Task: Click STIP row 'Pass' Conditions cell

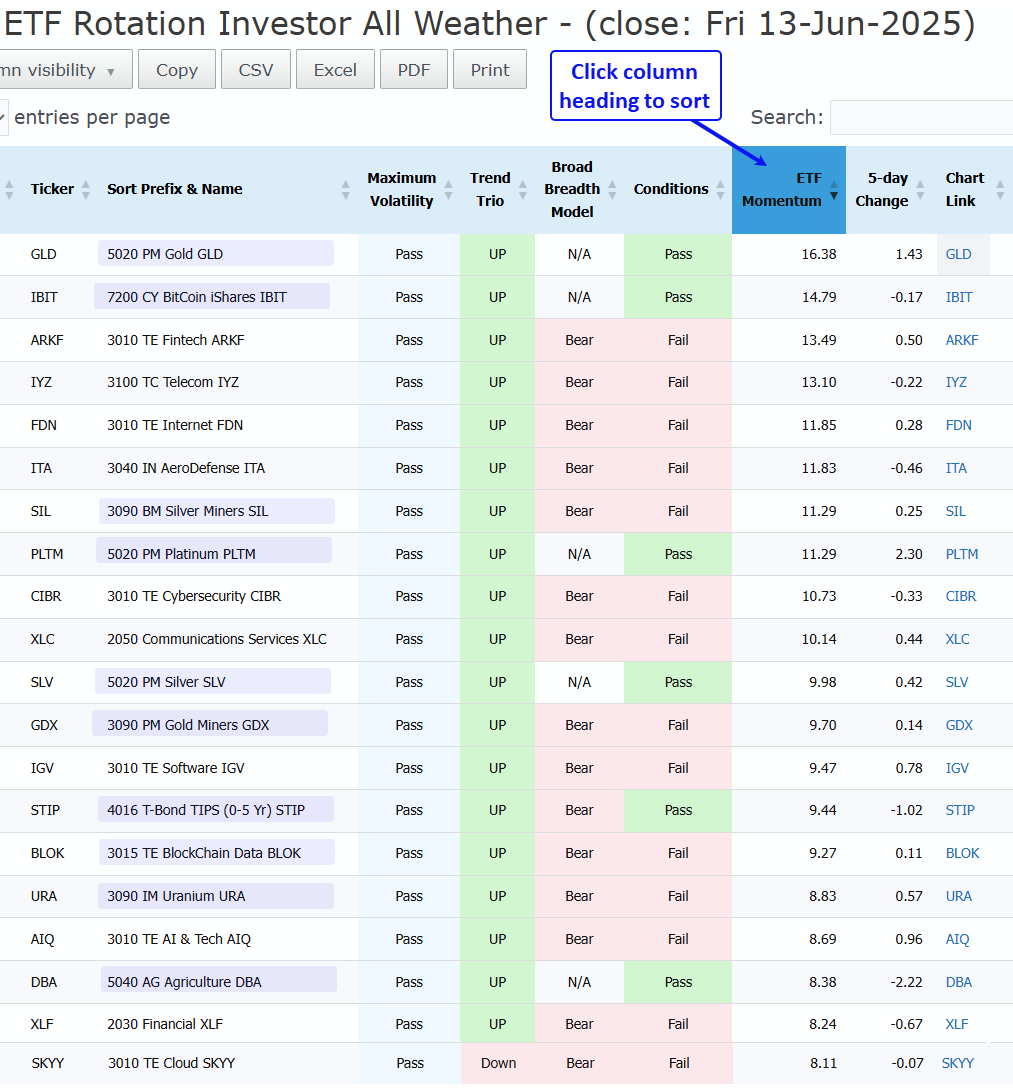Action: [x=678, y=811]
